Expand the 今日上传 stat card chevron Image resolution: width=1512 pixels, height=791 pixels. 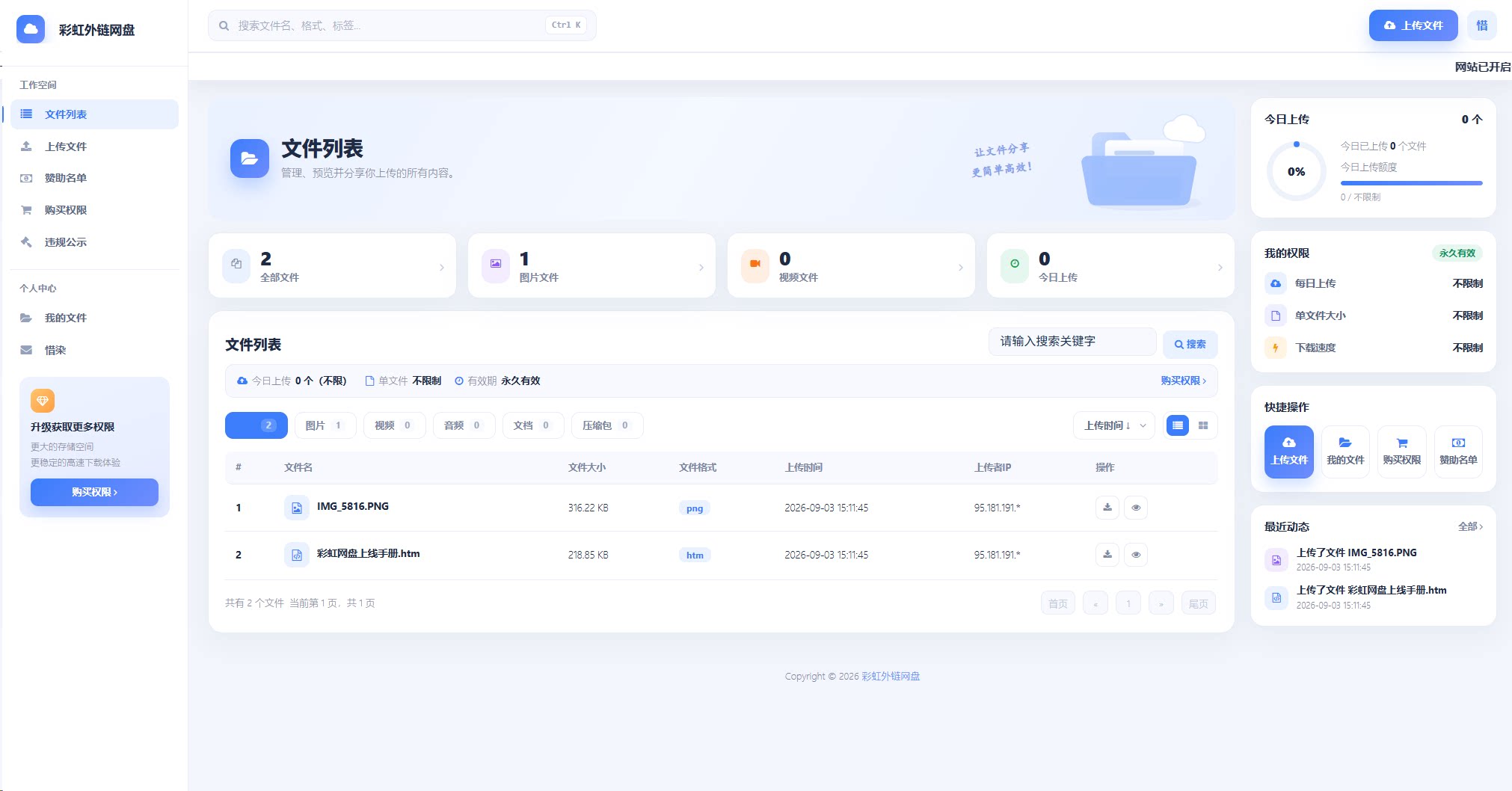point(1220,267)
